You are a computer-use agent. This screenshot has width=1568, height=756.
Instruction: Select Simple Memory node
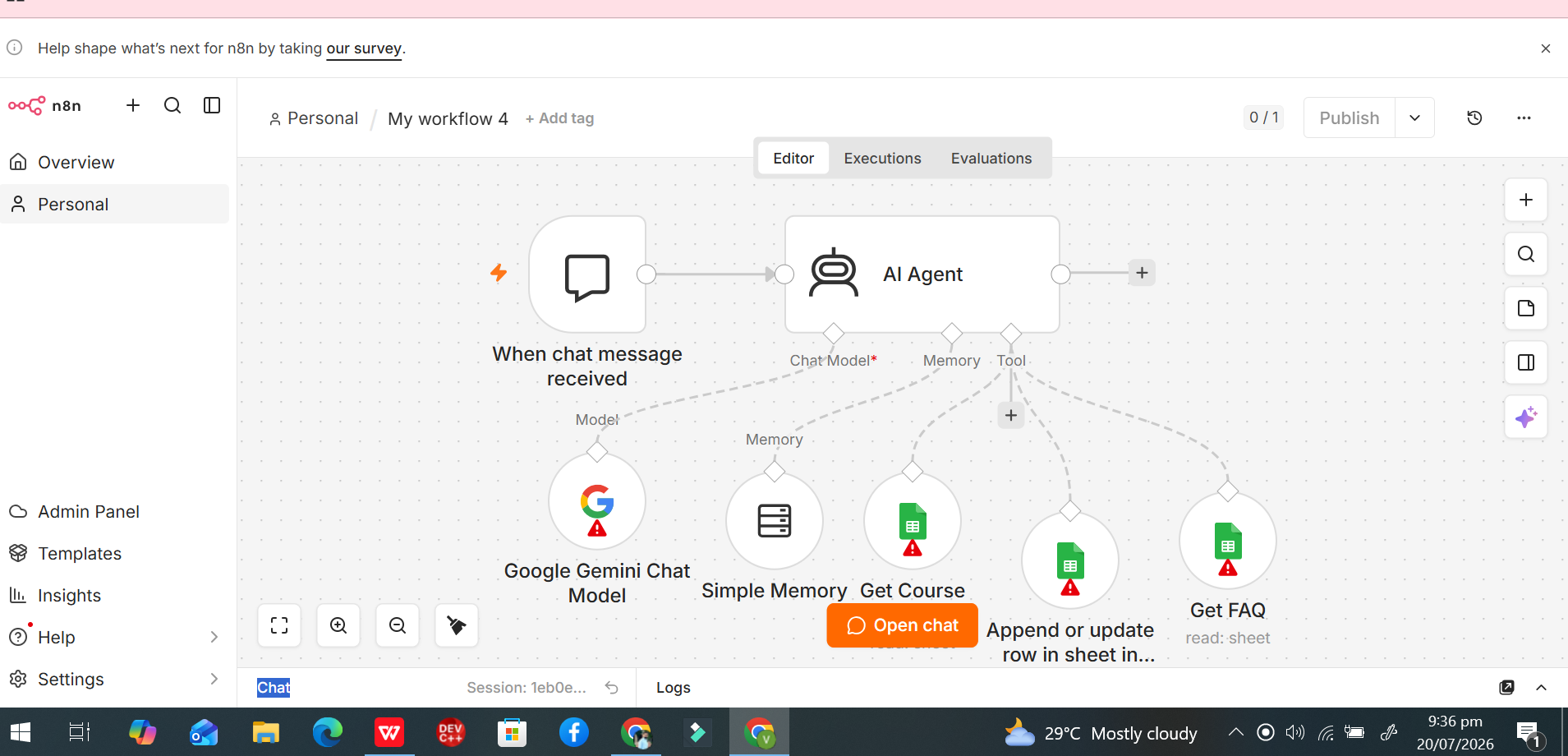775,521
